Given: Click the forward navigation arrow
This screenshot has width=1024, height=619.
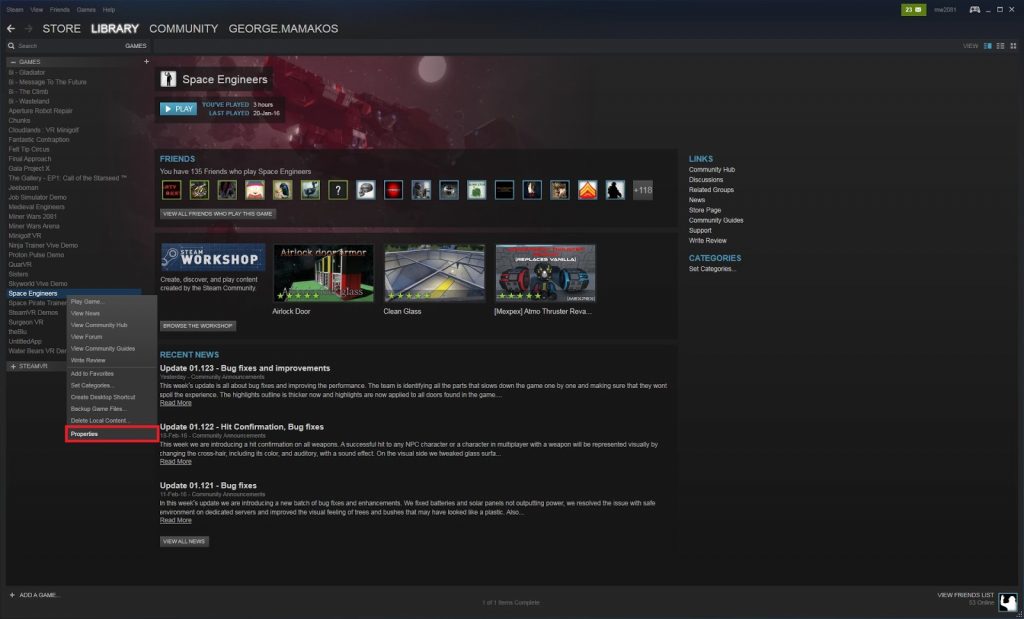Looking at the screenshot, I should pyautogui.click(x=28, y=29).
